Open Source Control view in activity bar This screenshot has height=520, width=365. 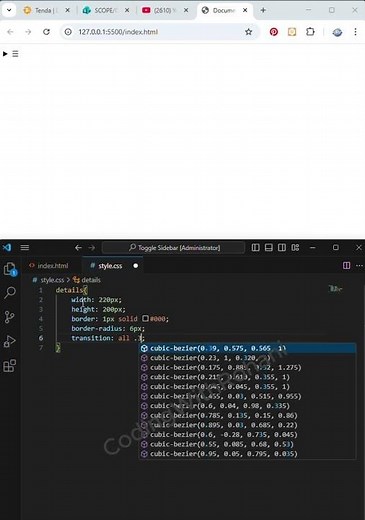coord(9,317)
